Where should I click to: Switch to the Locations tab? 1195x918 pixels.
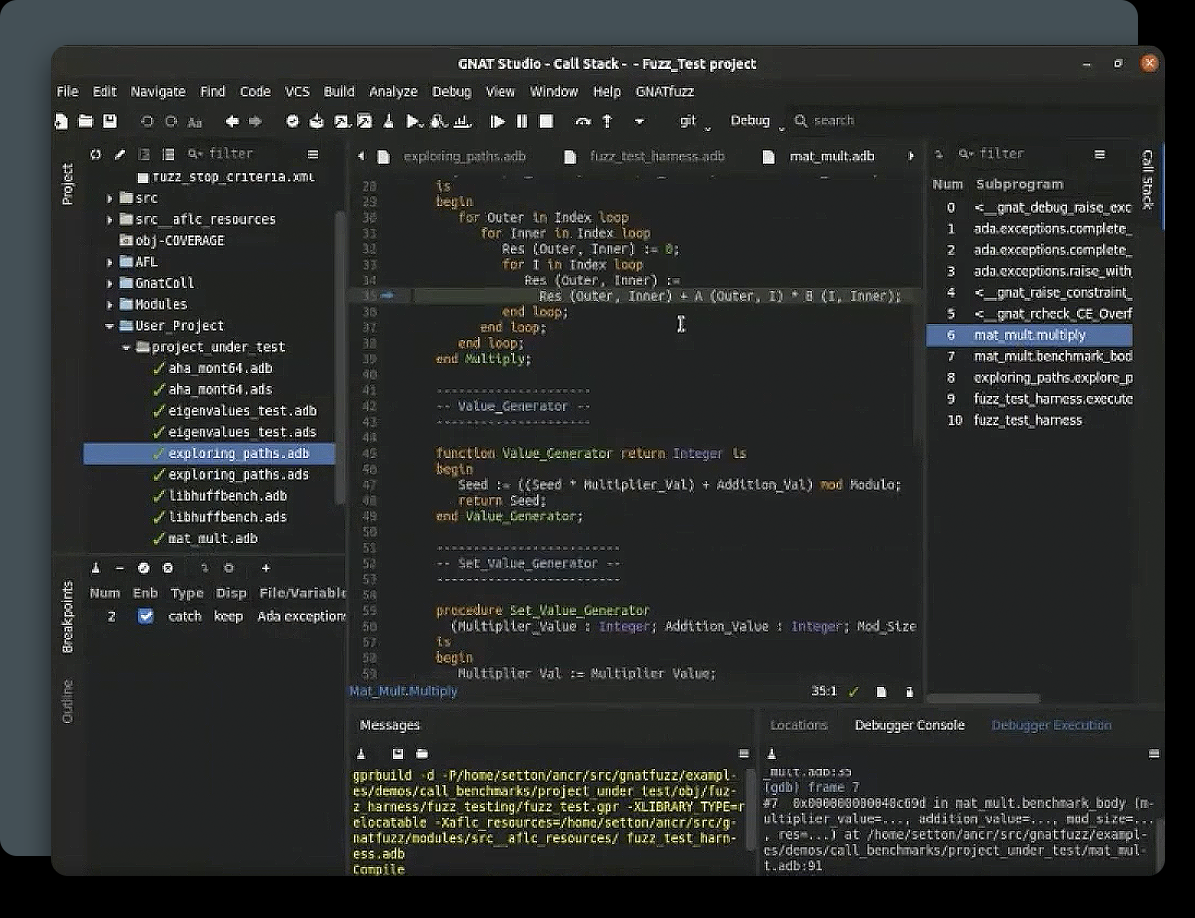(x=799, y=725)
